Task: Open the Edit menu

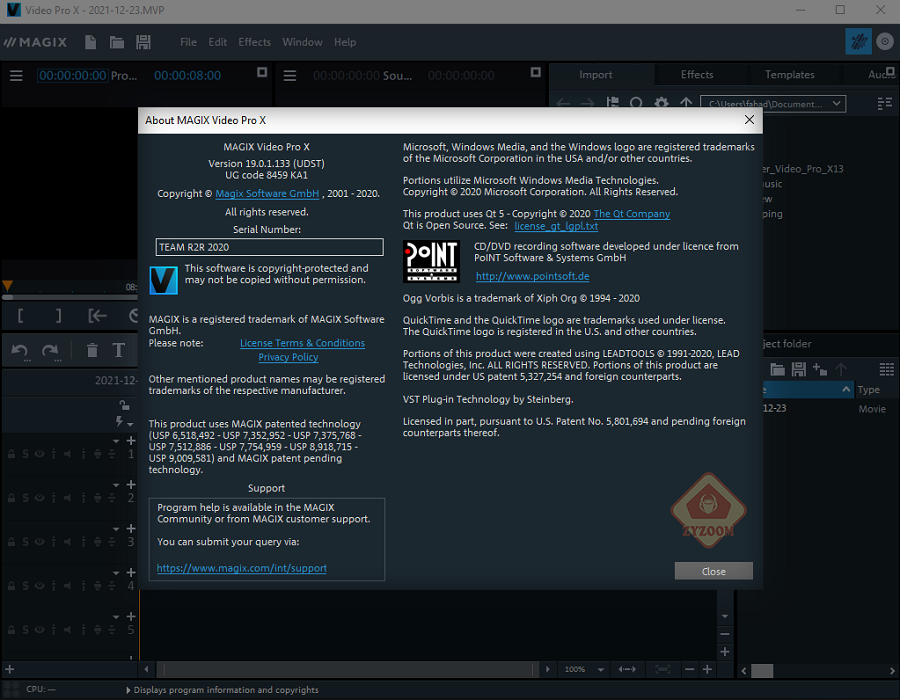Action: pos(218,42)
